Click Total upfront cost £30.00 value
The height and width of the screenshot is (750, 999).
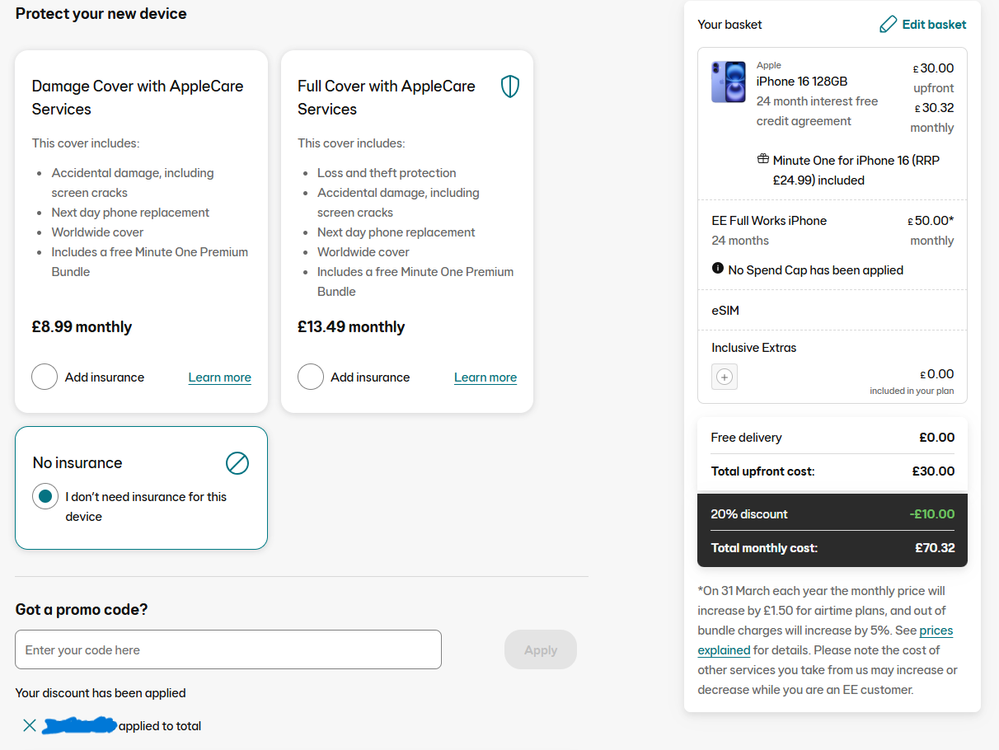pos(933,472)
